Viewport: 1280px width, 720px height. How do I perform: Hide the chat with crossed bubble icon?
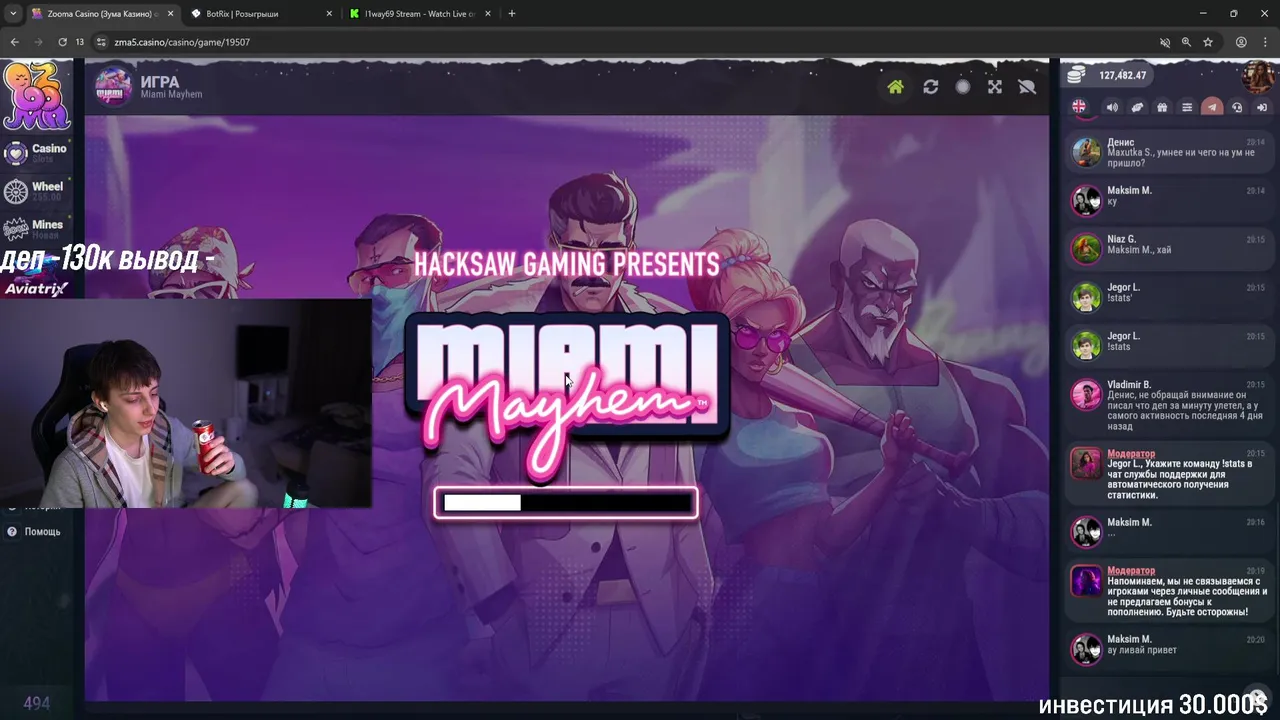click(1027, 87)
